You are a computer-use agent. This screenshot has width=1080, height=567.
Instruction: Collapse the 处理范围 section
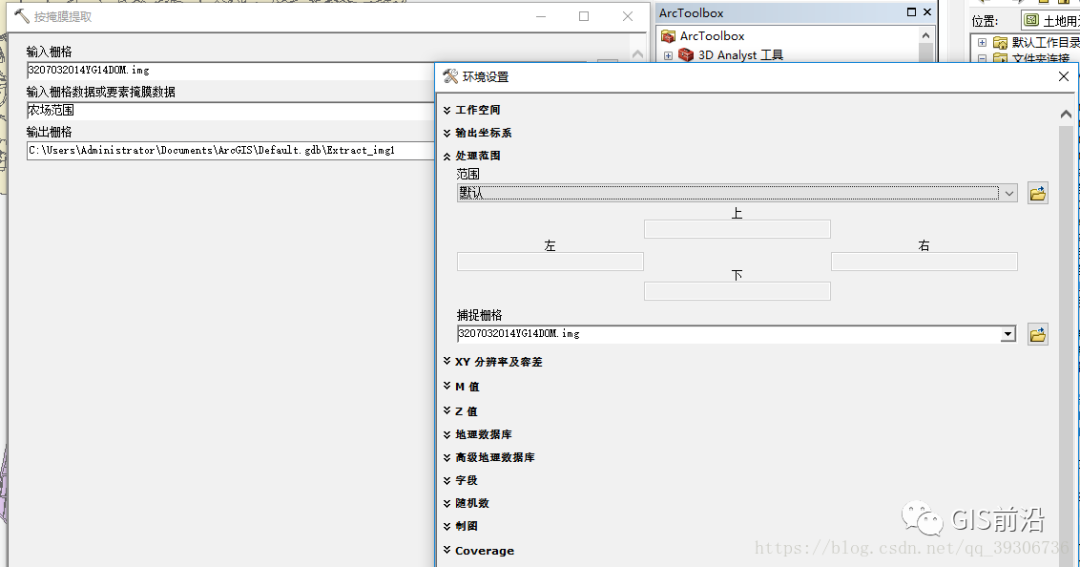point(447,156)
